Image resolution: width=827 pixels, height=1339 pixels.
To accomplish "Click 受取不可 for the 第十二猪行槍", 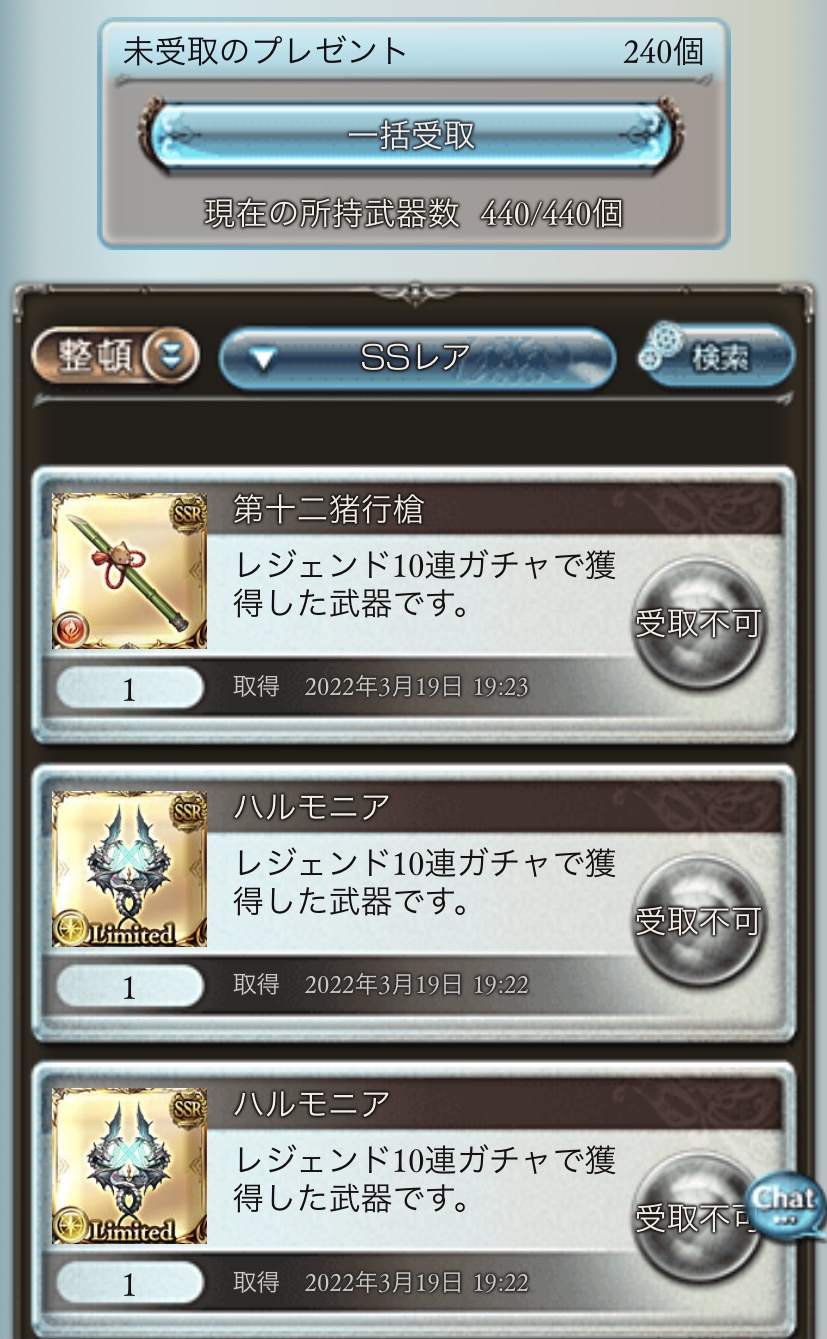I will [699, 623].
